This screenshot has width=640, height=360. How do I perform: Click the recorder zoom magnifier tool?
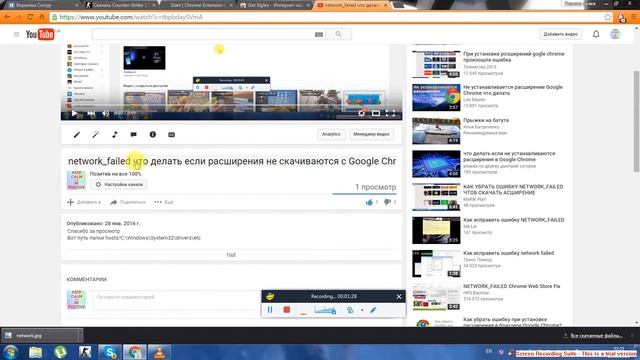(x=350, y=310)
